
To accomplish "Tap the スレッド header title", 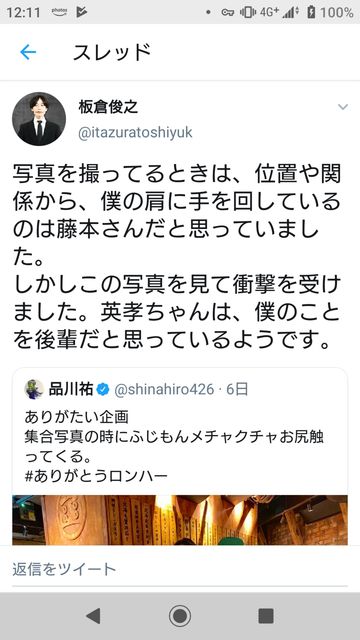I will tap(112, 52).
